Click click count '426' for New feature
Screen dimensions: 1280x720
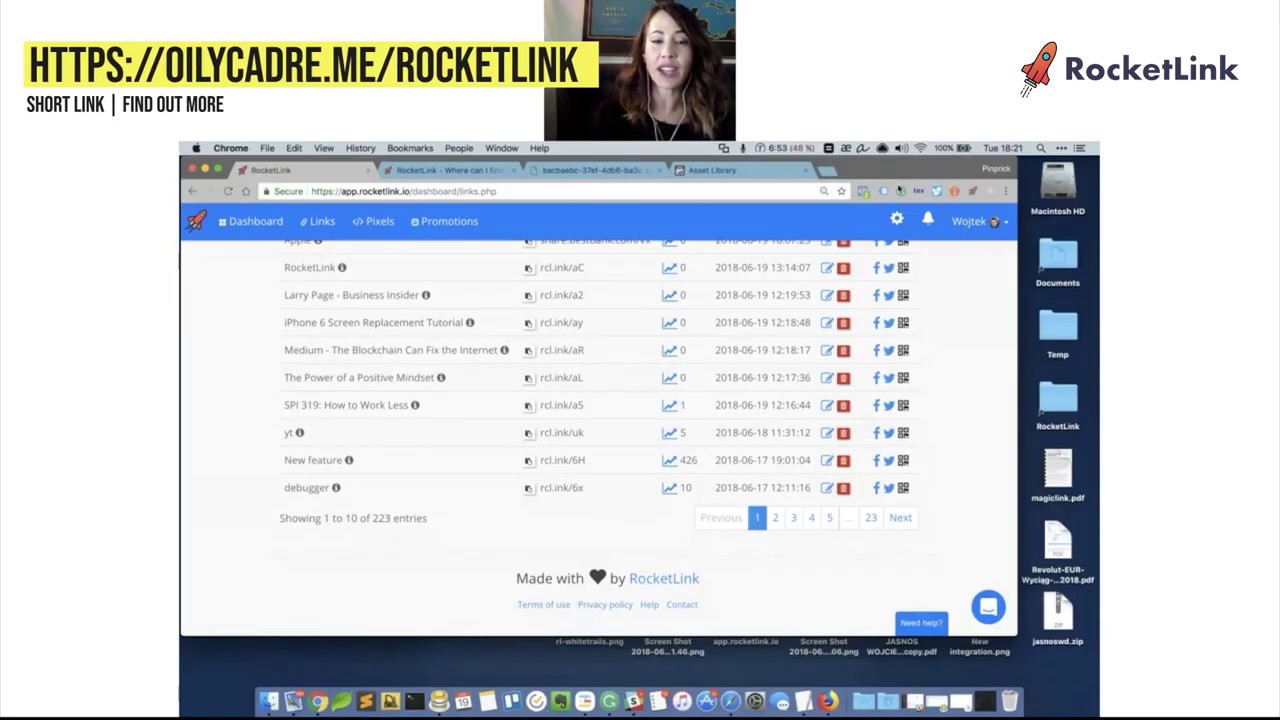coord(688,460)
